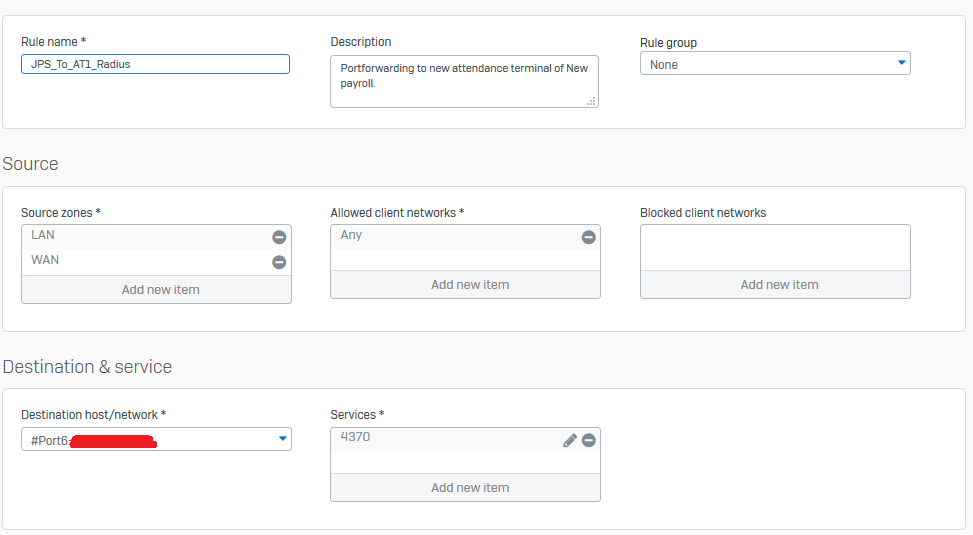This screenshot has height=535, width=973.
Task: Remove WAN from Source zones
Action: (279, 262)
